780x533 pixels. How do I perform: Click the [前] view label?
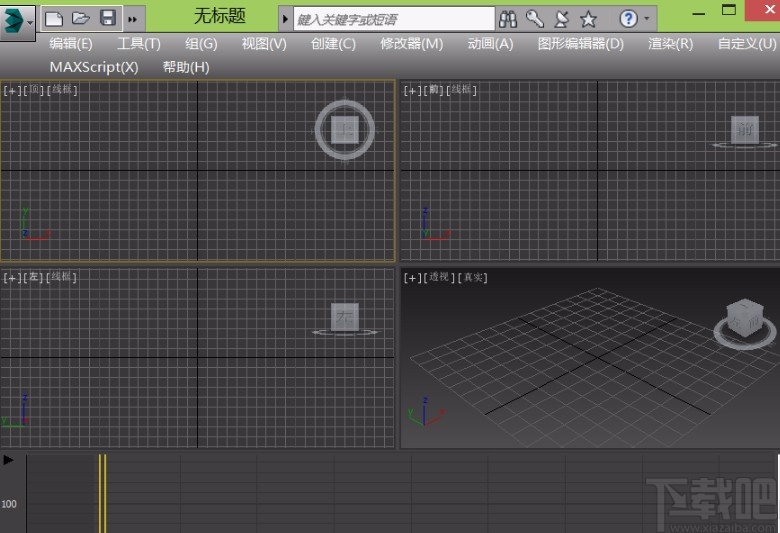434,90
